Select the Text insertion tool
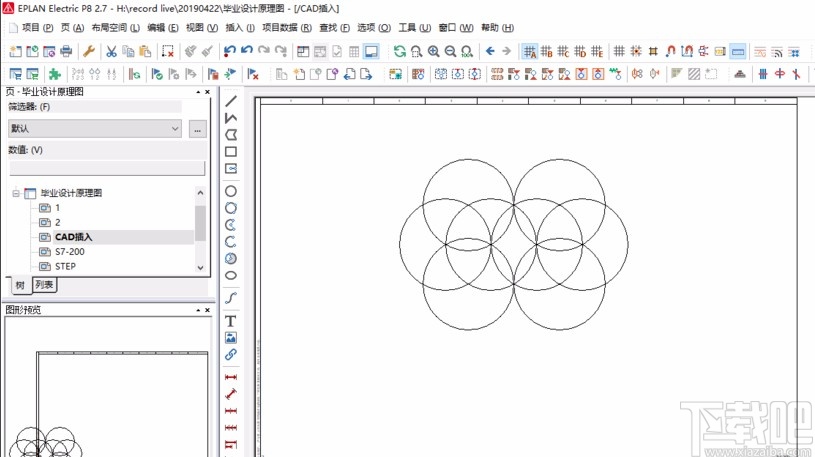Viewport: 815px width, 457px height. click(231, 320)
